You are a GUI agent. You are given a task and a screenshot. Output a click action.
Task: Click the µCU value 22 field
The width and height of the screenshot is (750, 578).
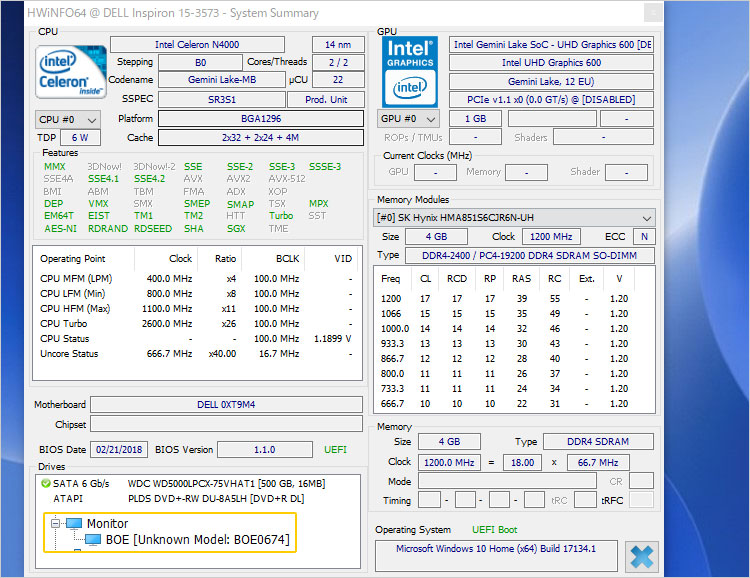click(x=338, y=79)
